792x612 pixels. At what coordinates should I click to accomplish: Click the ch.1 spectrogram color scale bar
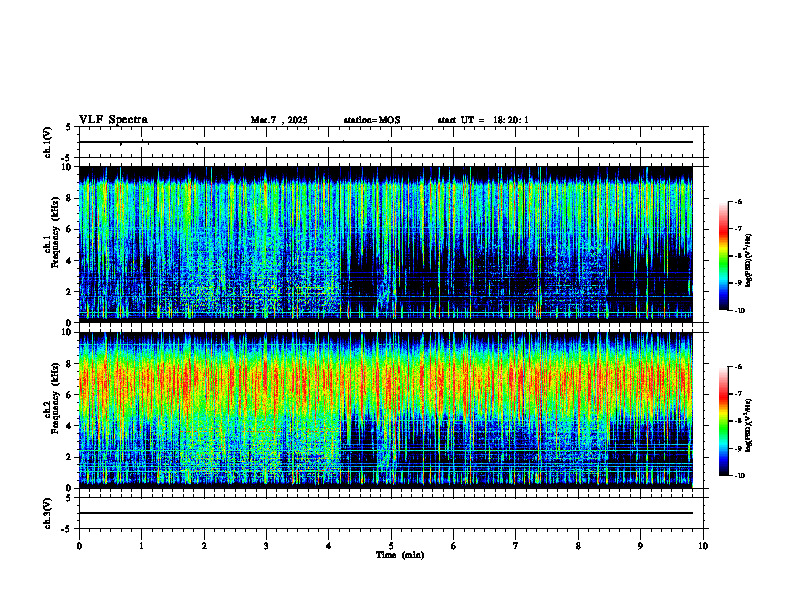click(x=723, y=256)
